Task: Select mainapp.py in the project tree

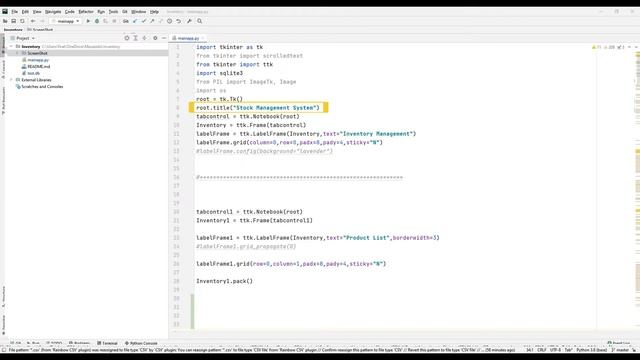Action: 38,60
